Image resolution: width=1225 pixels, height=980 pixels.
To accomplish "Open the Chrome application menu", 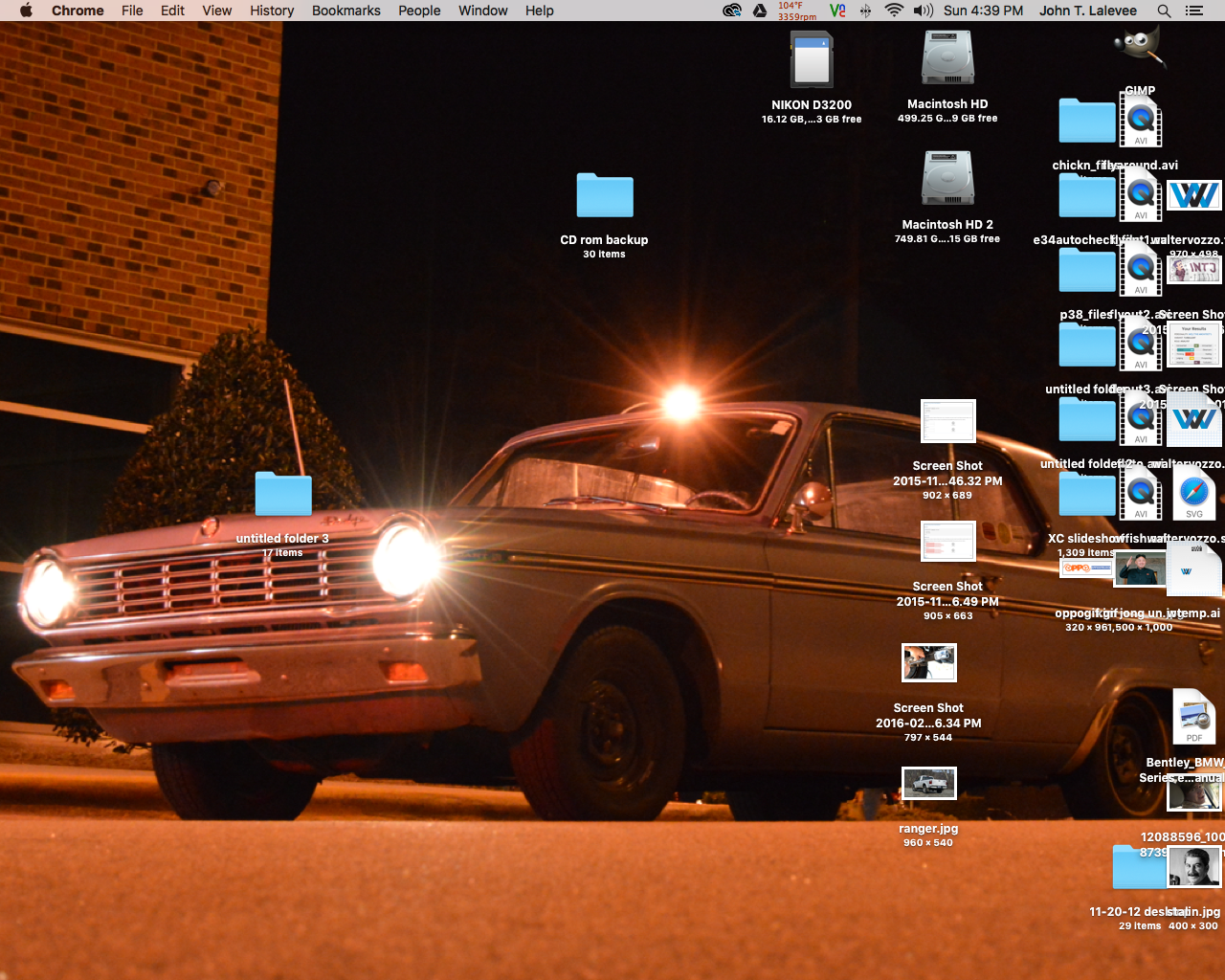I will pos(78,11).
